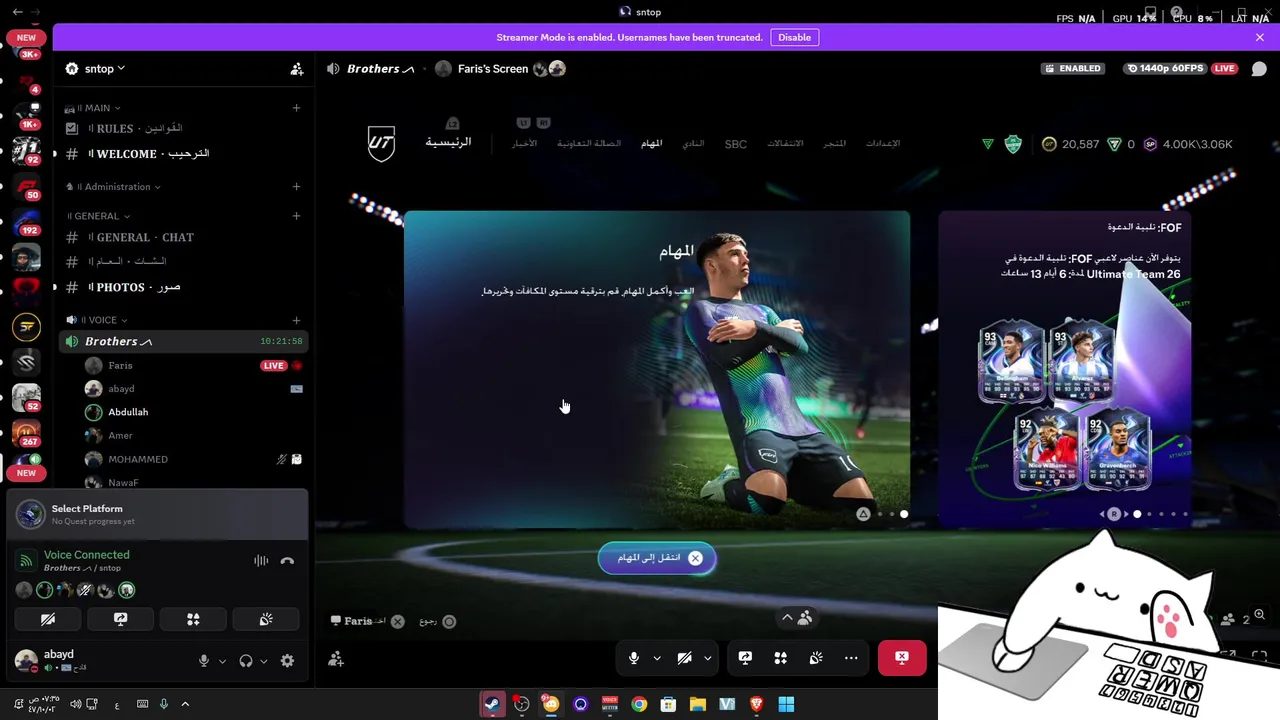Start an activity from voice panel
Image resolution: width=1280 pixels, height=720 pixels.
[193, 620]
